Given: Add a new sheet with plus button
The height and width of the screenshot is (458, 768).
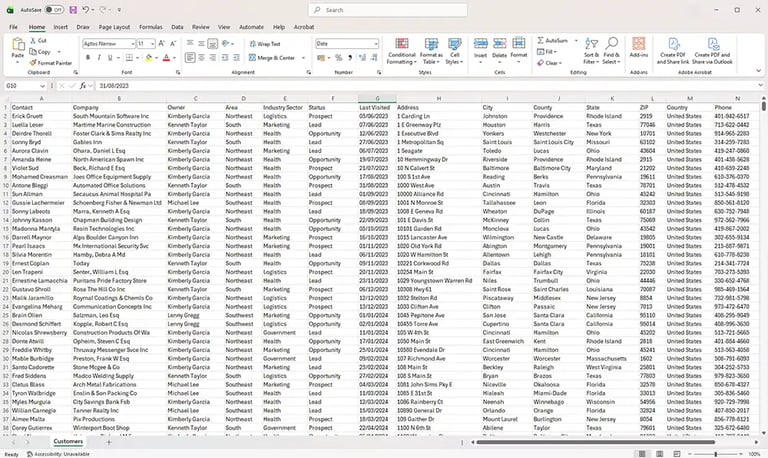Looking at the screenshot, I should click(x=109, y=442).
